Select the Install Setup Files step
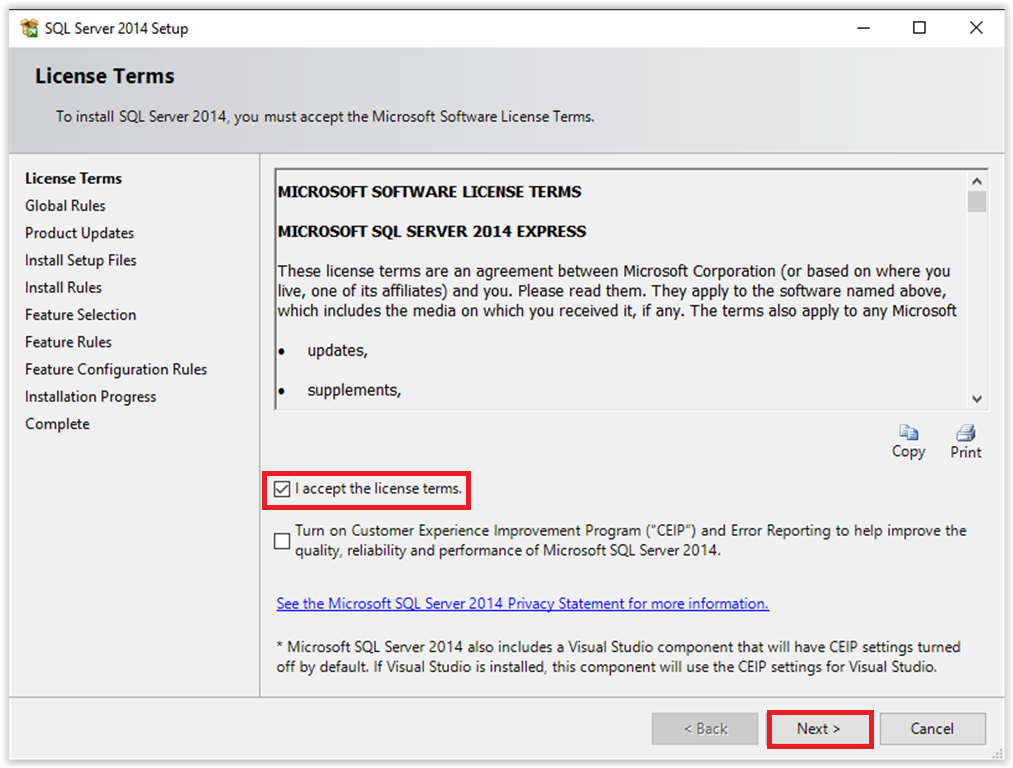The image size is (1013, 768). [x=81, y=260]
